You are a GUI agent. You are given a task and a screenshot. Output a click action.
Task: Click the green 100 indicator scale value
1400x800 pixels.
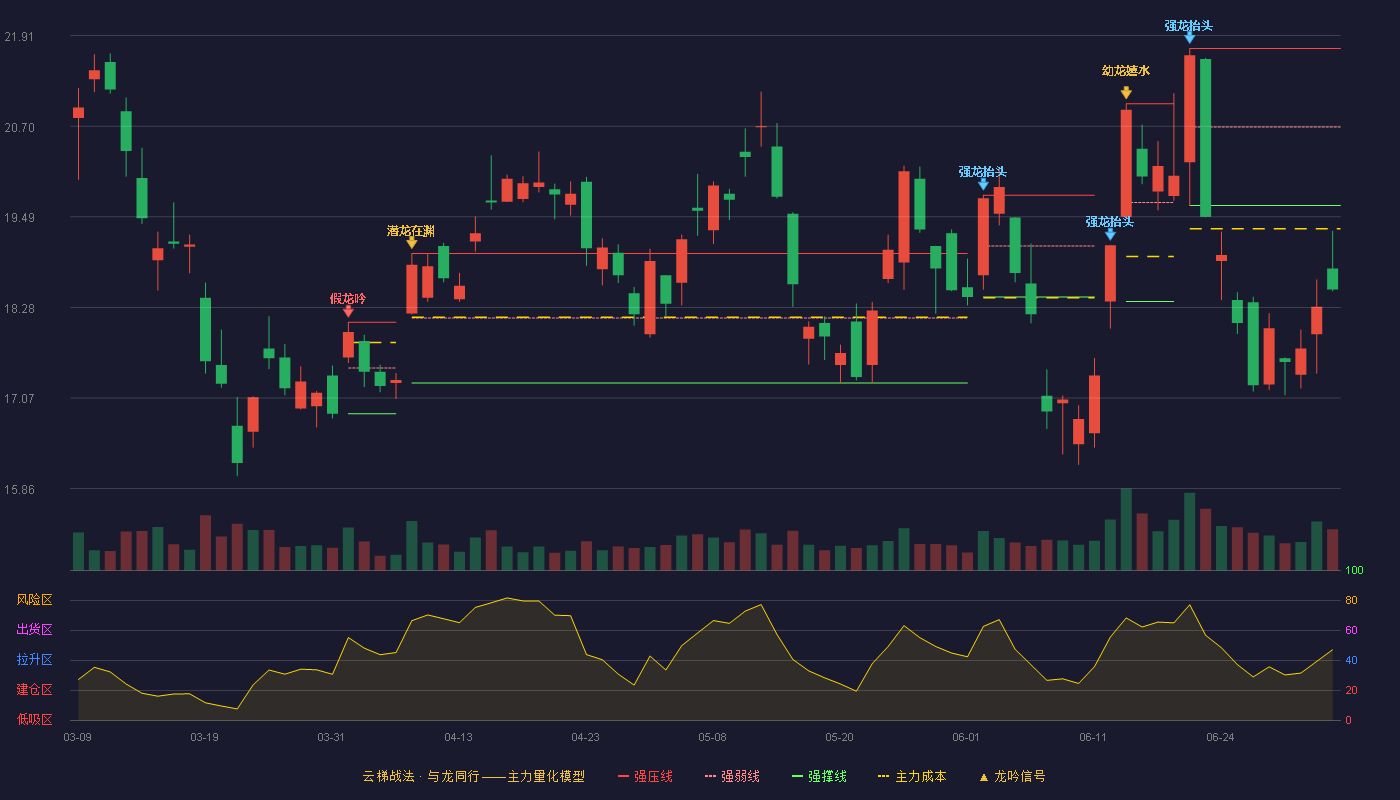point(1354,571)
